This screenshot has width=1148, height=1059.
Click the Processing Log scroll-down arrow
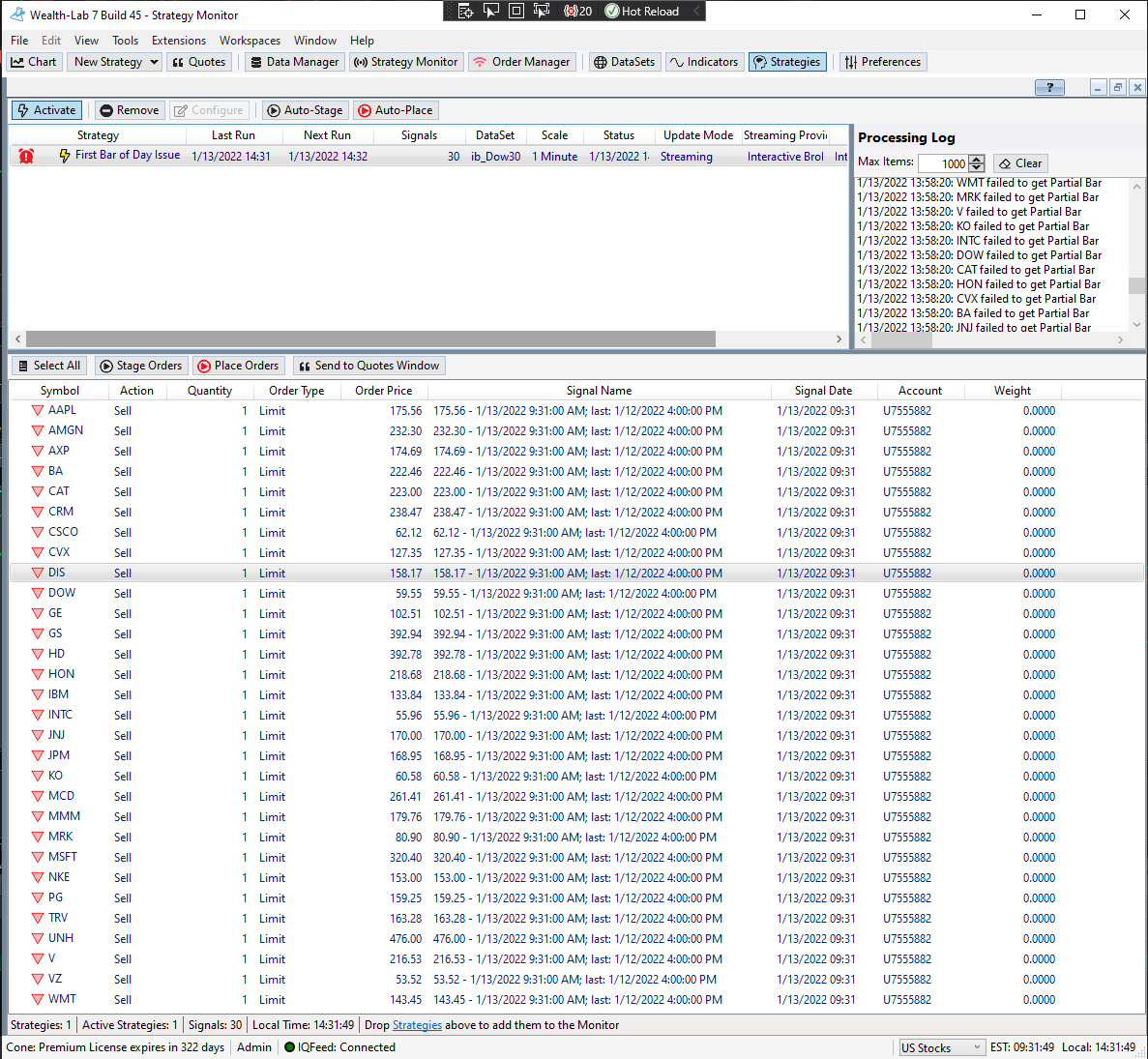click(1137, 324)
